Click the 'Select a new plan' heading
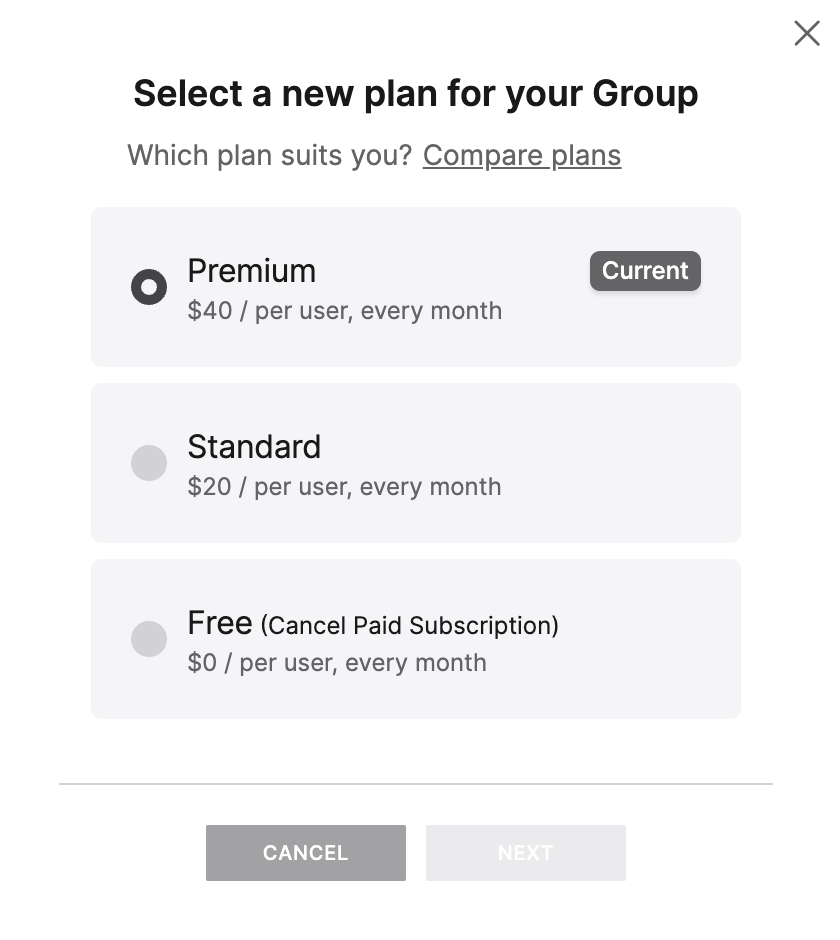 point(415,94)
